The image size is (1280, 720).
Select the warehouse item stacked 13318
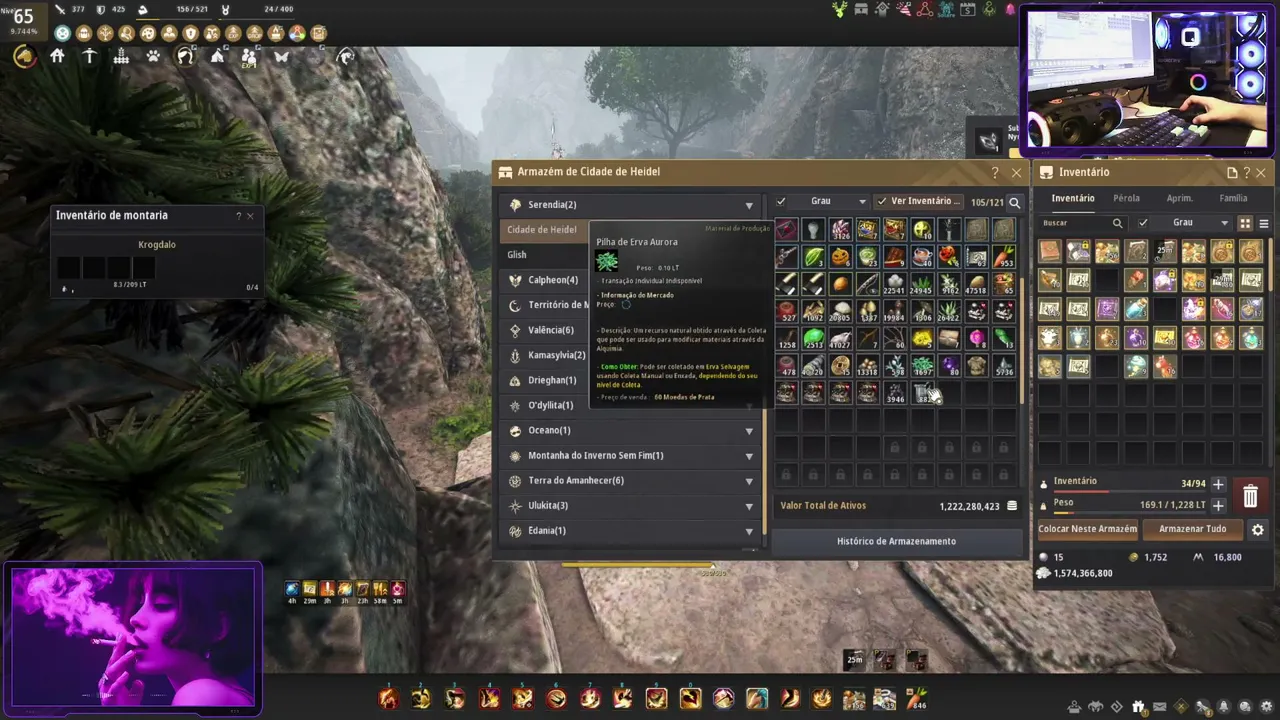(x=867, y=366)
